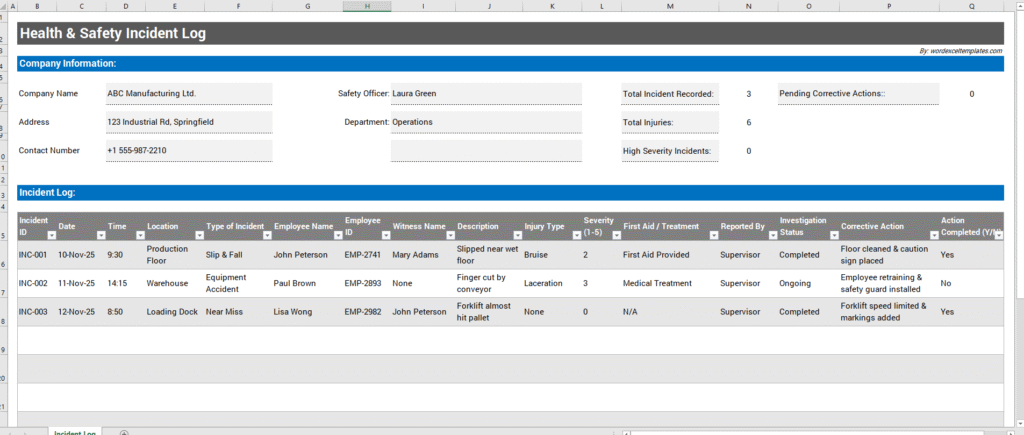Select the 'High Severity Incidents:' label cell
Screen dimensions: 1024x435
coord(670,151)
